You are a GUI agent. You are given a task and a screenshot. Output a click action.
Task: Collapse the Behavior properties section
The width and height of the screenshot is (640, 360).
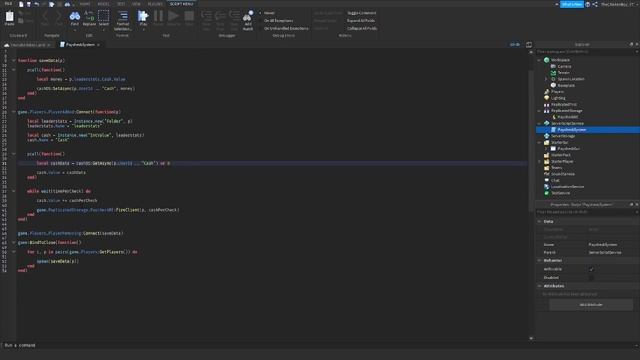pyautogui.click(x=540, y=260)
